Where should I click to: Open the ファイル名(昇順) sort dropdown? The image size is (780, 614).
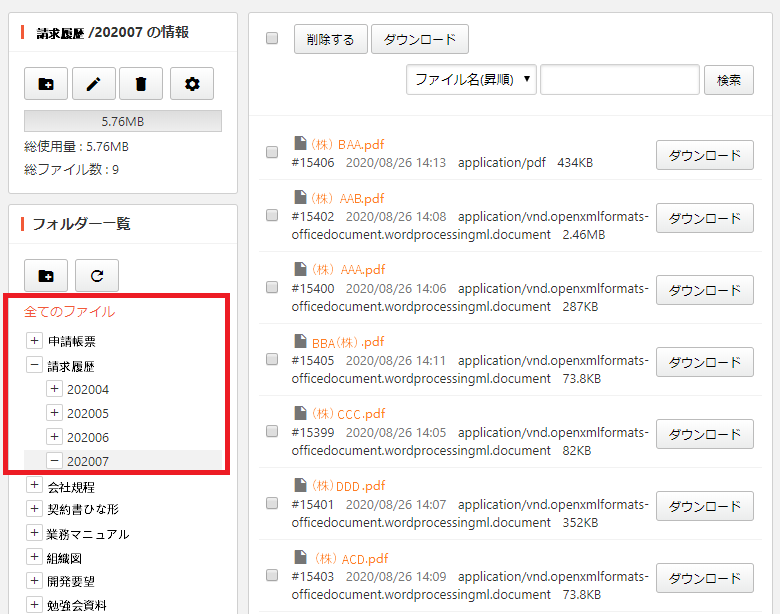471,80
